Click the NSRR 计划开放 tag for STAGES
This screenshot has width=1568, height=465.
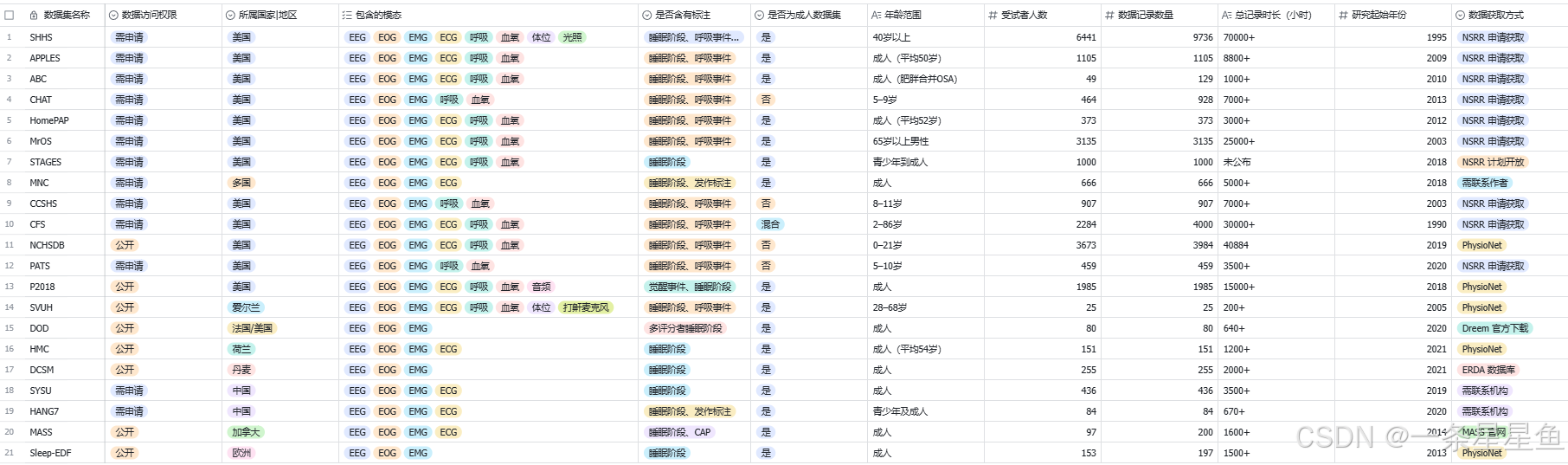pos(1493,162)
